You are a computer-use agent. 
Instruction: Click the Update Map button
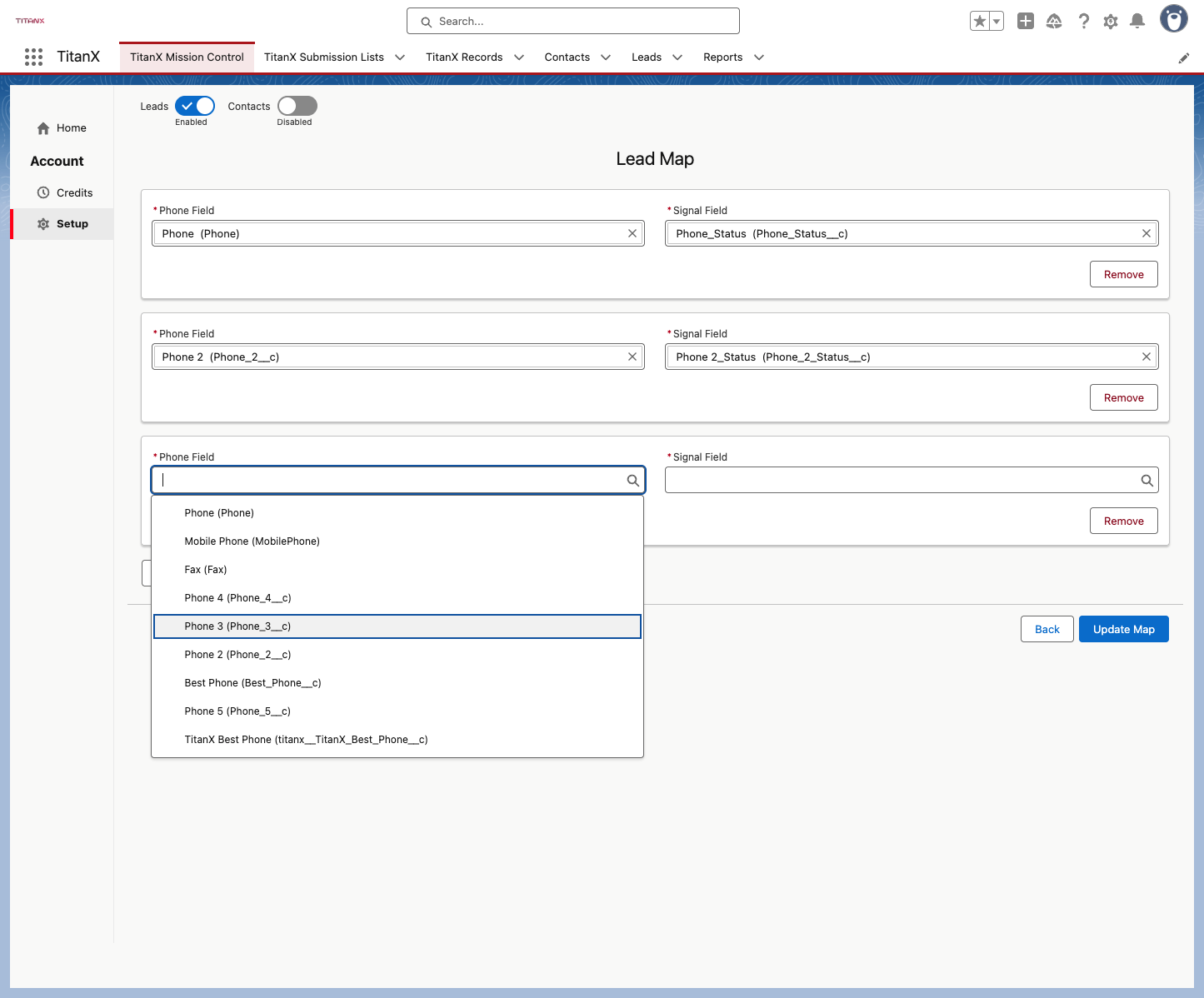(1124, 629)
